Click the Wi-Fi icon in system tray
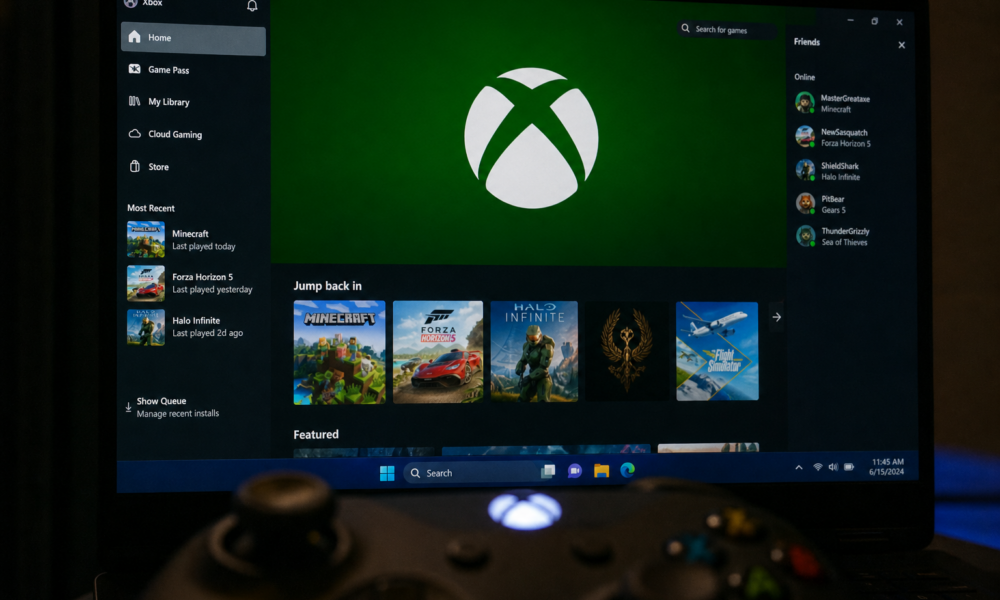1000x600 pixels. pos(818,467)
